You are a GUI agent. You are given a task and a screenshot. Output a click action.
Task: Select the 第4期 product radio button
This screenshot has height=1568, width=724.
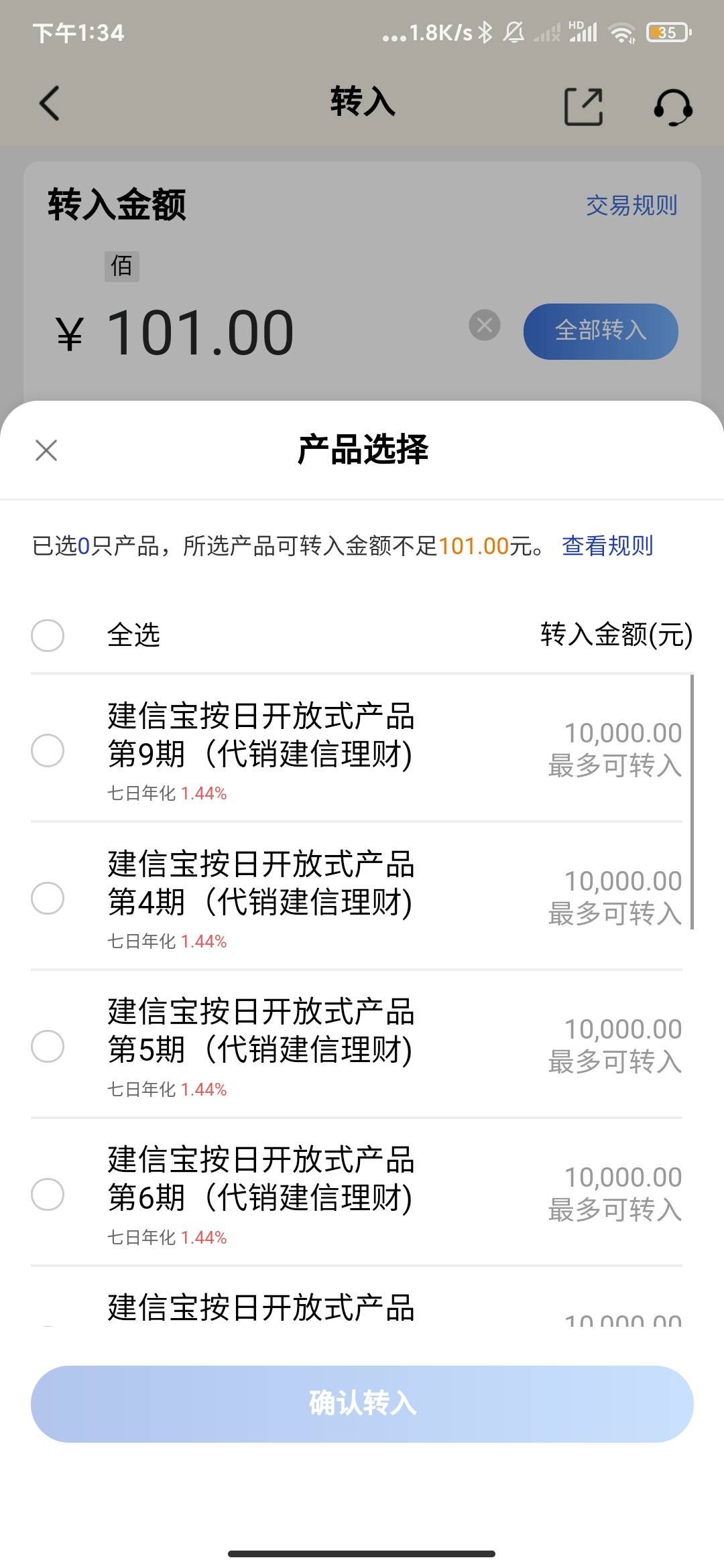click(48, 898)
